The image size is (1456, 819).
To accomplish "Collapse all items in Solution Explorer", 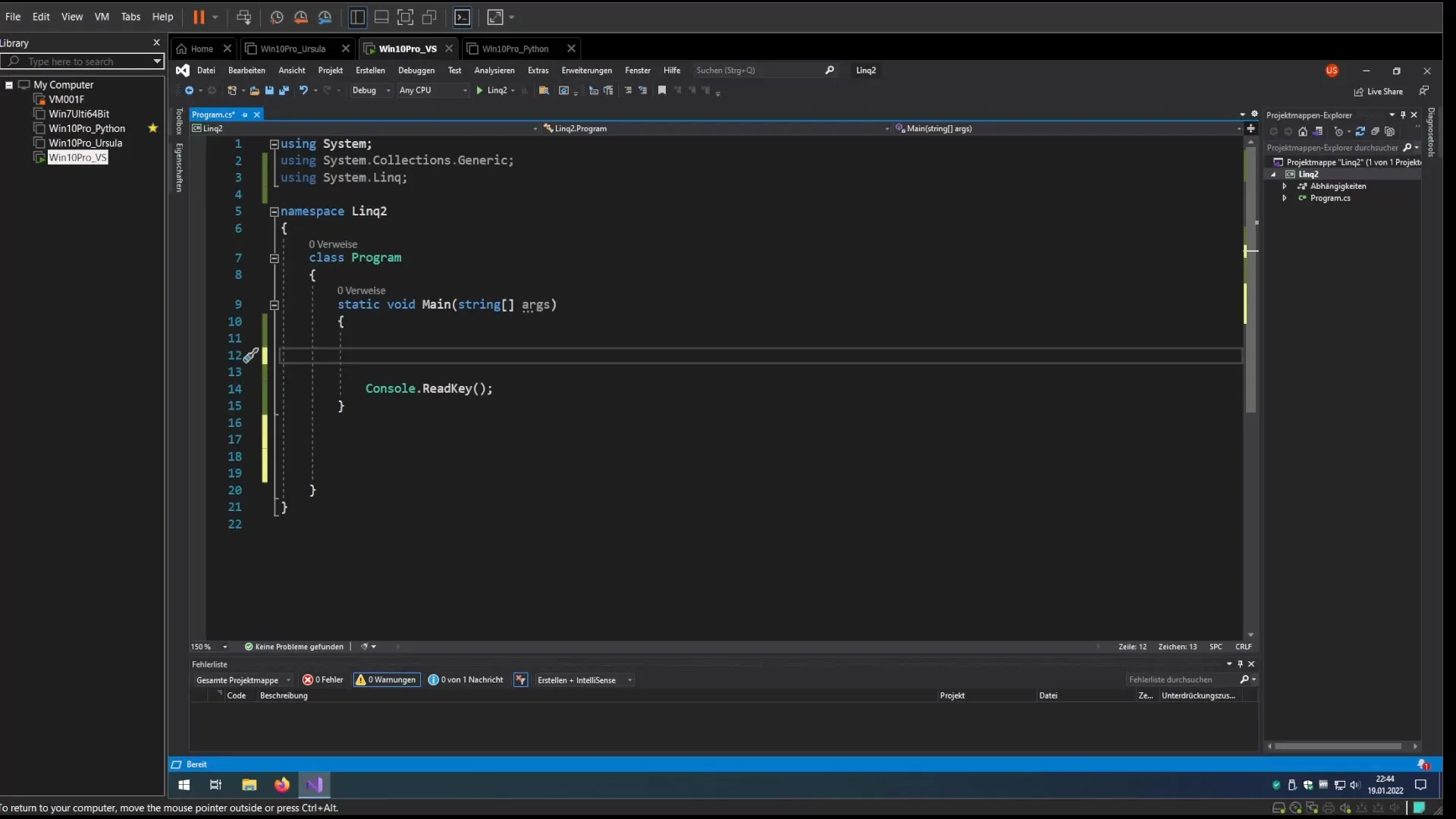I will point(1375,132).
